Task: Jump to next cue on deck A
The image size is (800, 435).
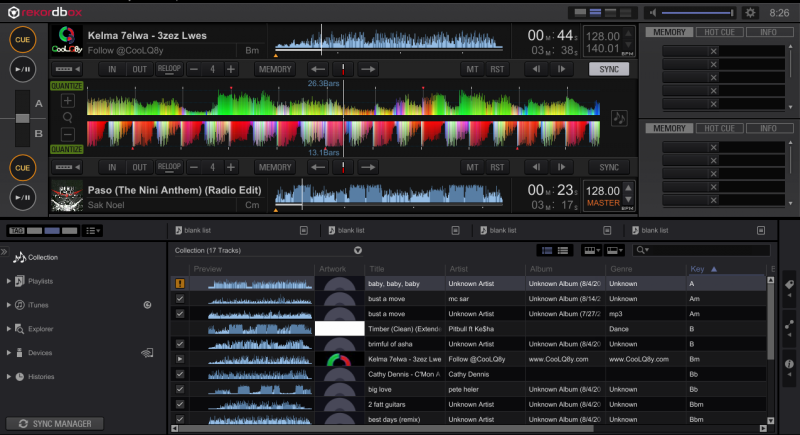Action: coord(367,69)
